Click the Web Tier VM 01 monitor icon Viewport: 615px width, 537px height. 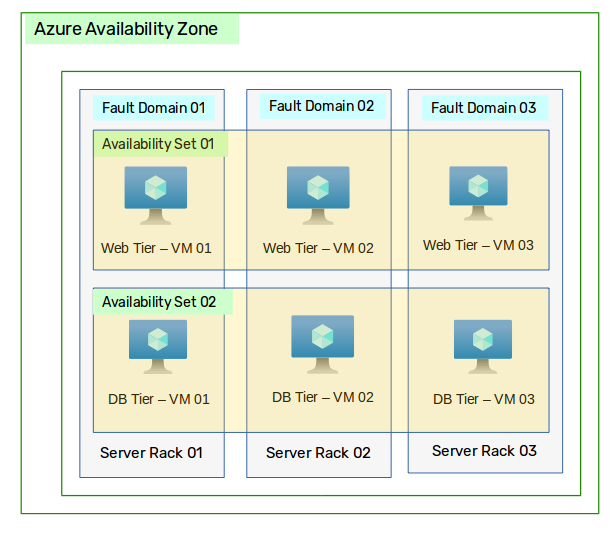156,195
